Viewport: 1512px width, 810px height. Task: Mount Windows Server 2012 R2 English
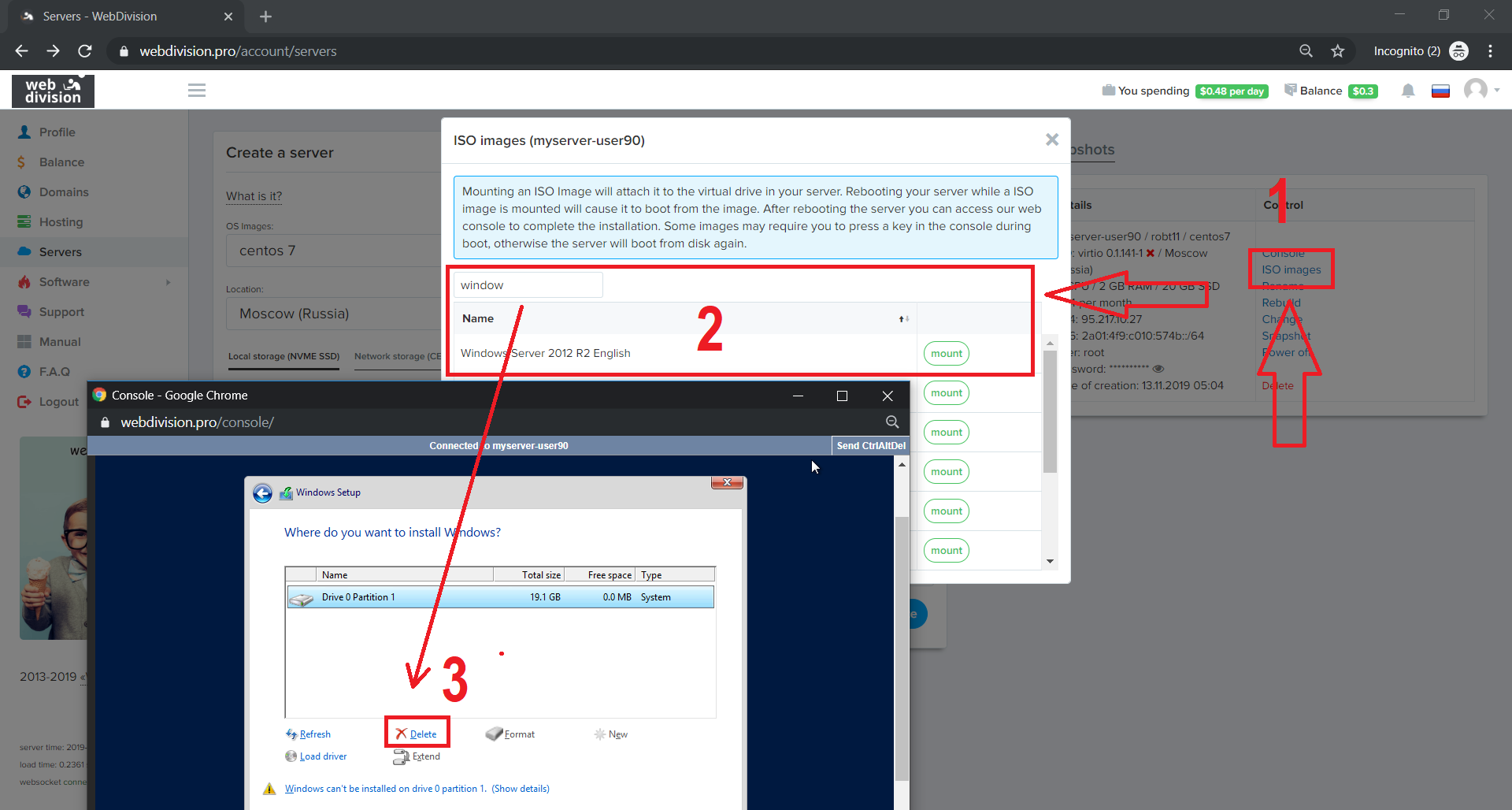(946, 354)
